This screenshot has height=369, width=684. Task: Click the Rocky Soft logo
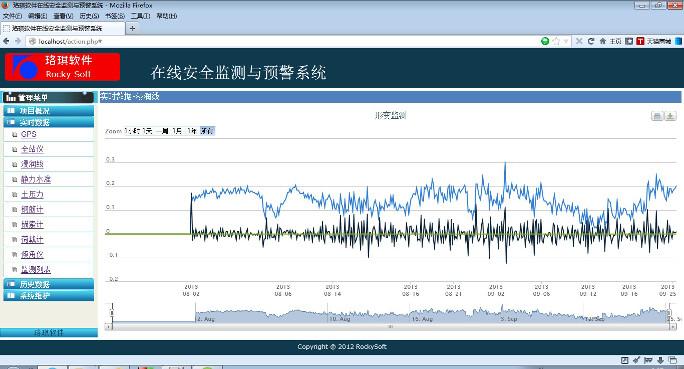pos(62,67)
